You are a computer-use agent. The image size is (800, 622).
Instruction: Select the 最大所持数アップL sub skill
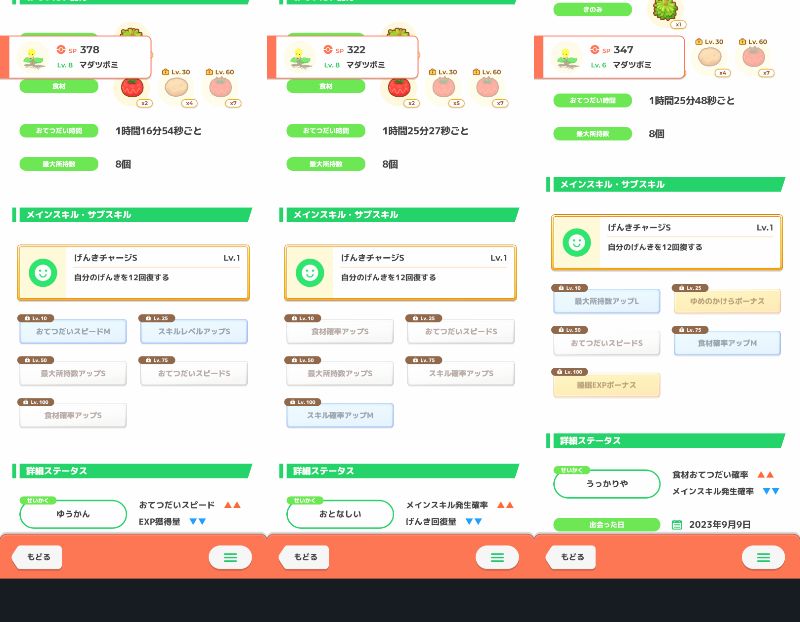(x=607, y=301)
